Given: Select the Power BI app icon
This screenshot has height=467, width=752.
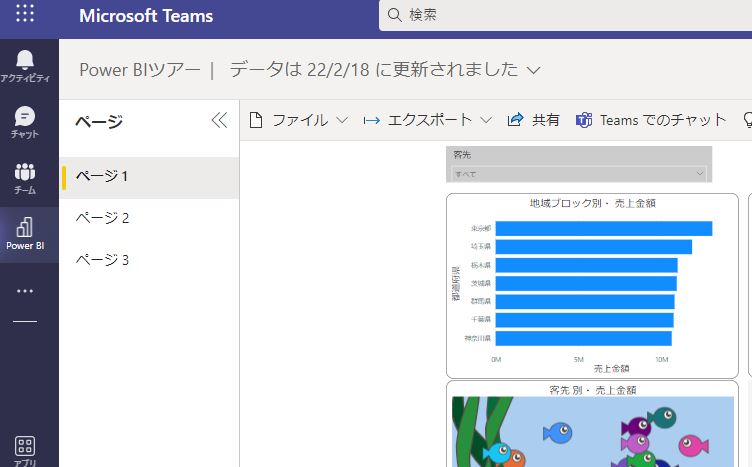Looking at the screenshot, I should [26, 234].
